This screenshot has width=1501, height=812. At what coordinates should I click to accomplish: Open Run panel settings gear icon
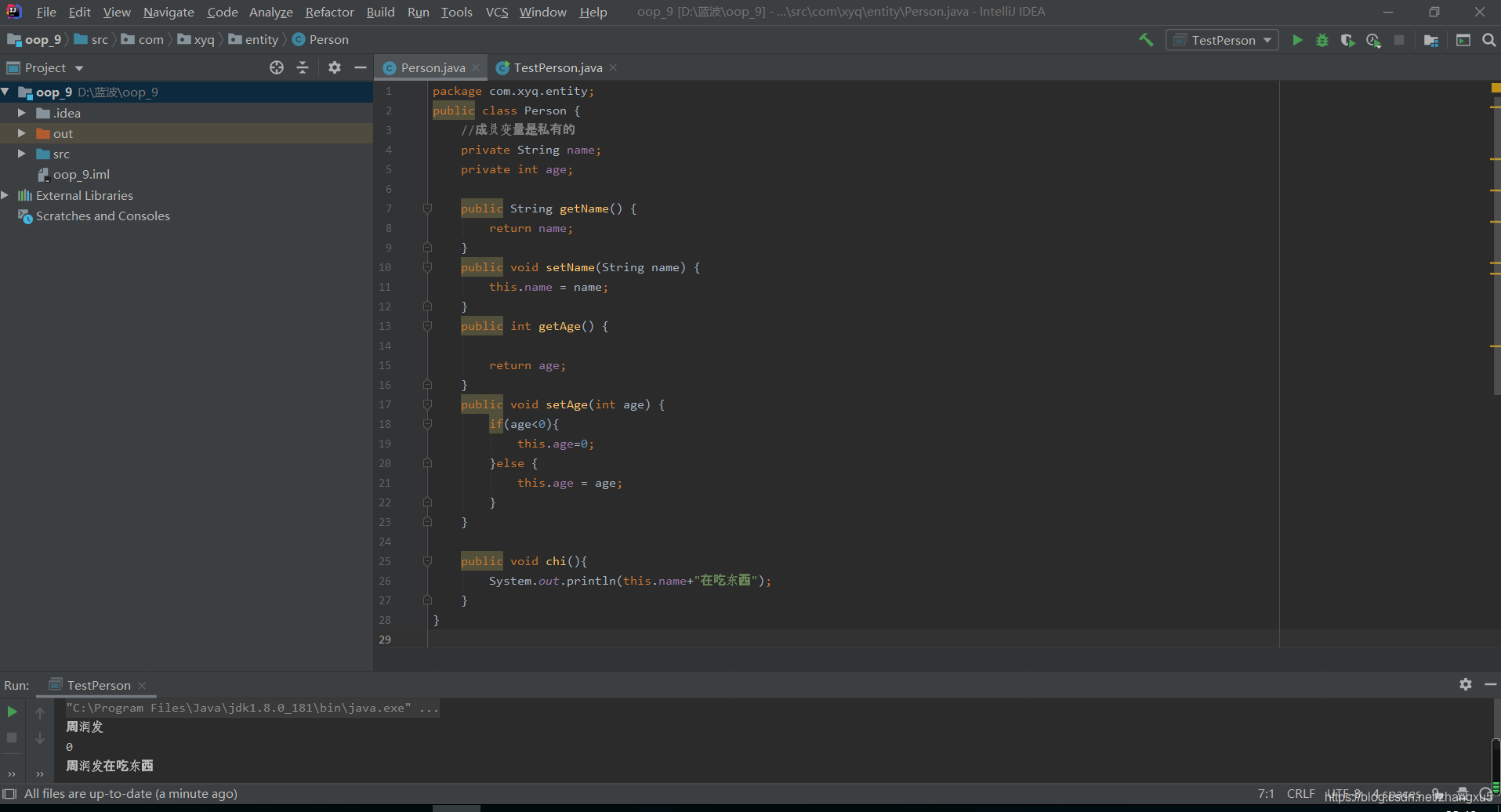pos(1466,684)
